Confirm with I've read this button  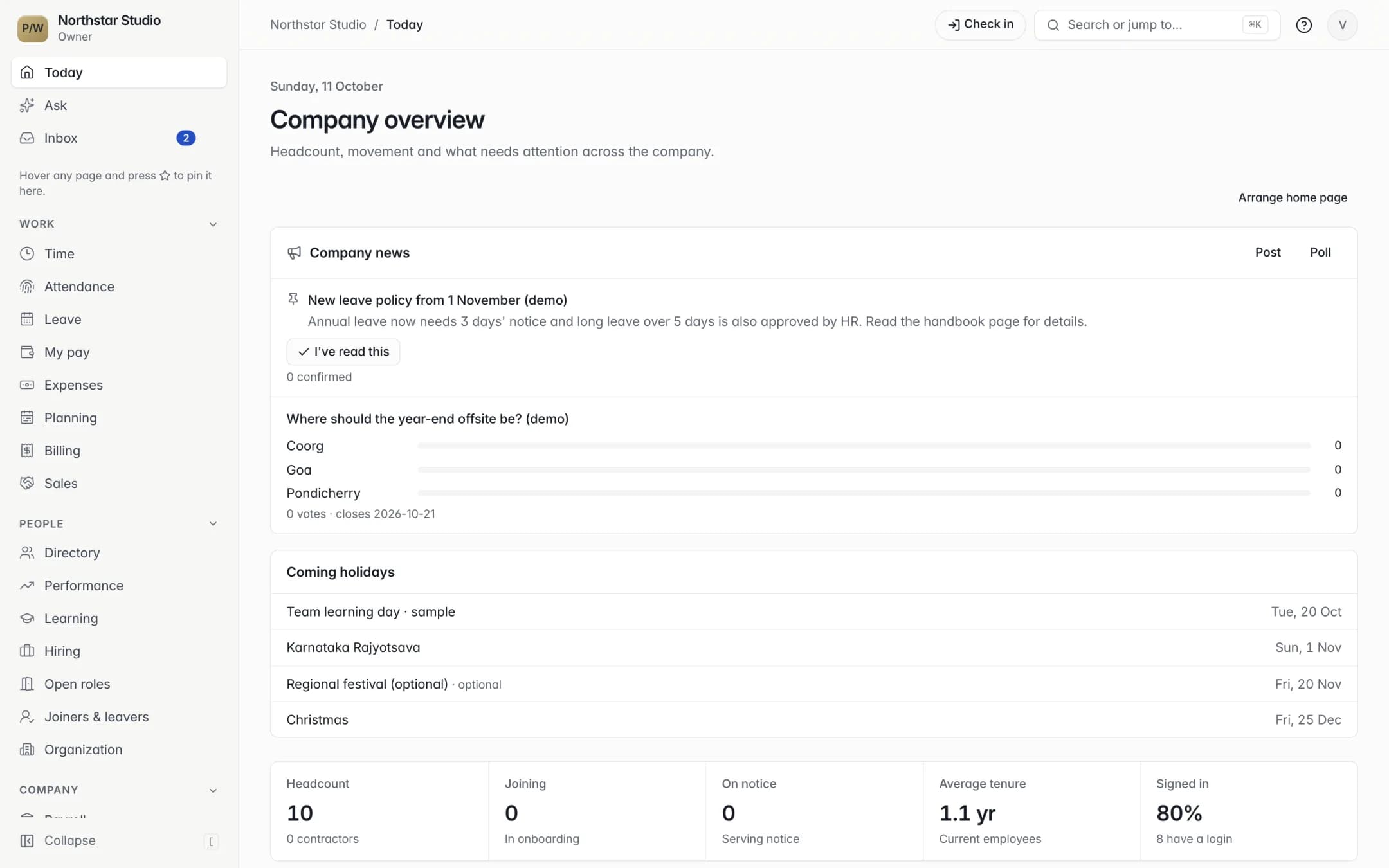[x=343, y=352]
